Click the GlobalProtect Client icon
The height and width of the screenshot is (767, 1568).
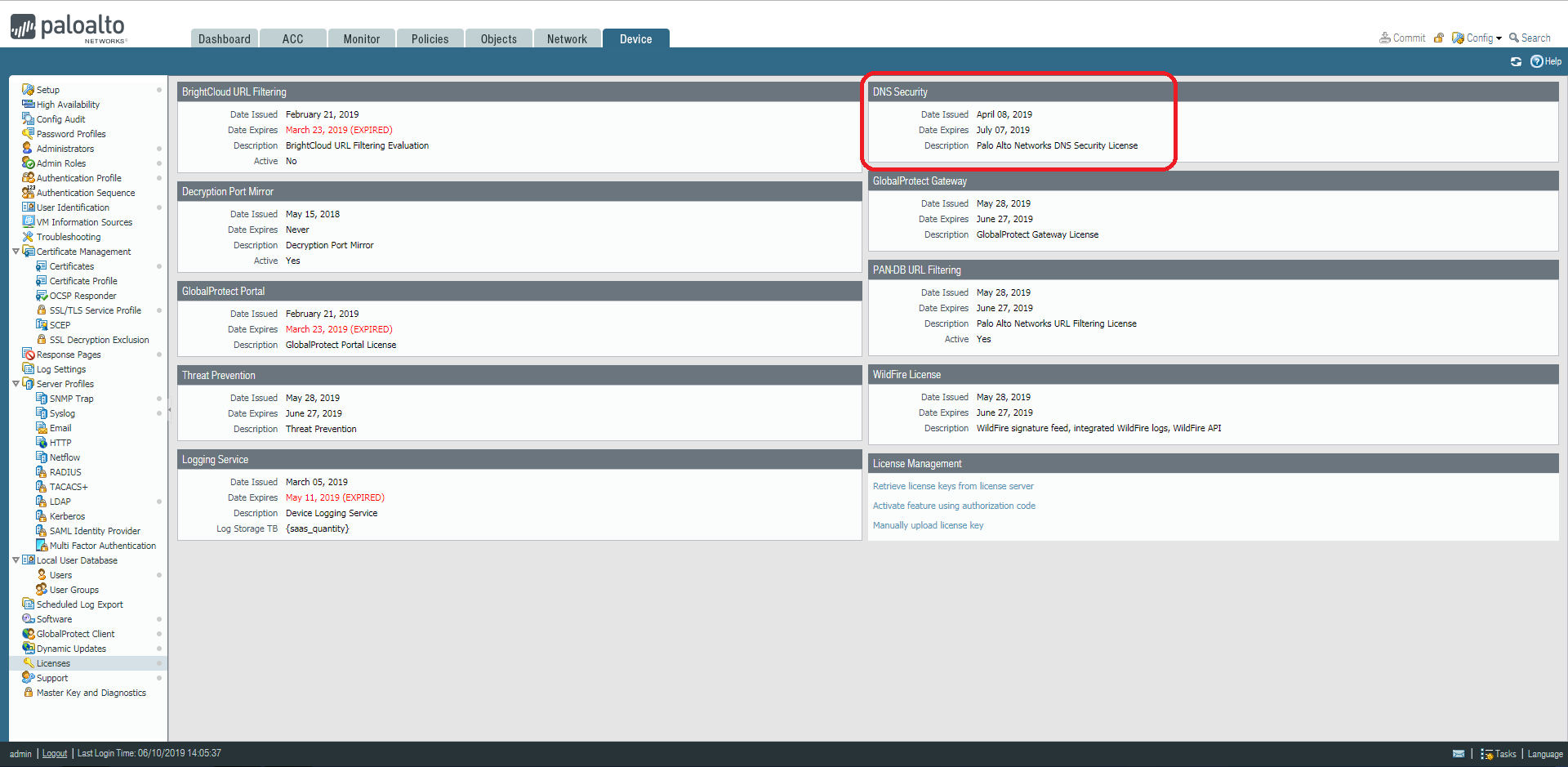(x=28, y=634)
